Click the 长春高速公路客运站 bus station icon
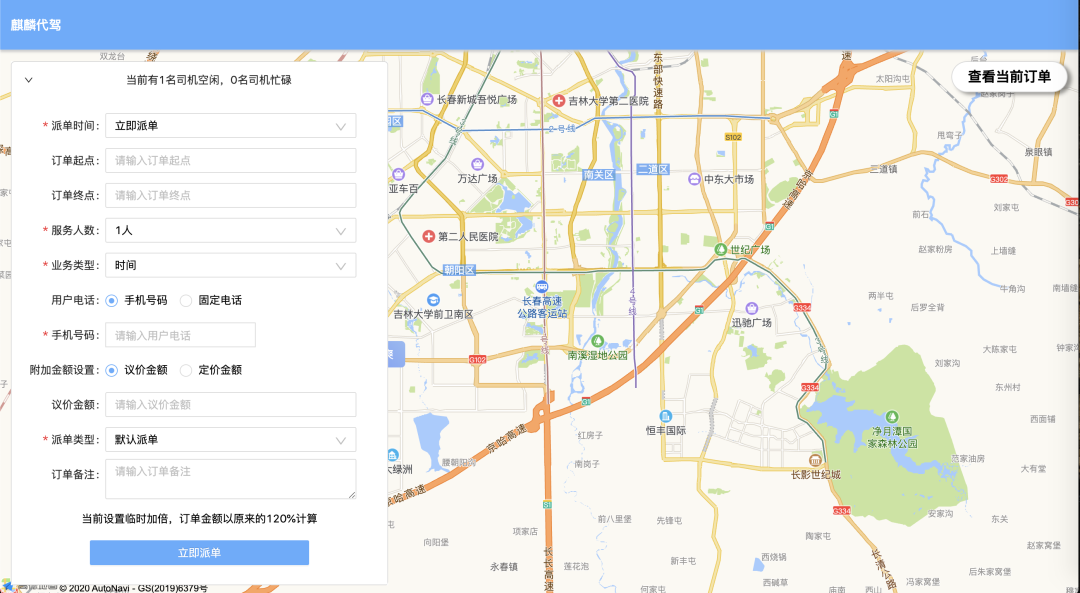Screen dimensions: 1080x593 point(543,287)
